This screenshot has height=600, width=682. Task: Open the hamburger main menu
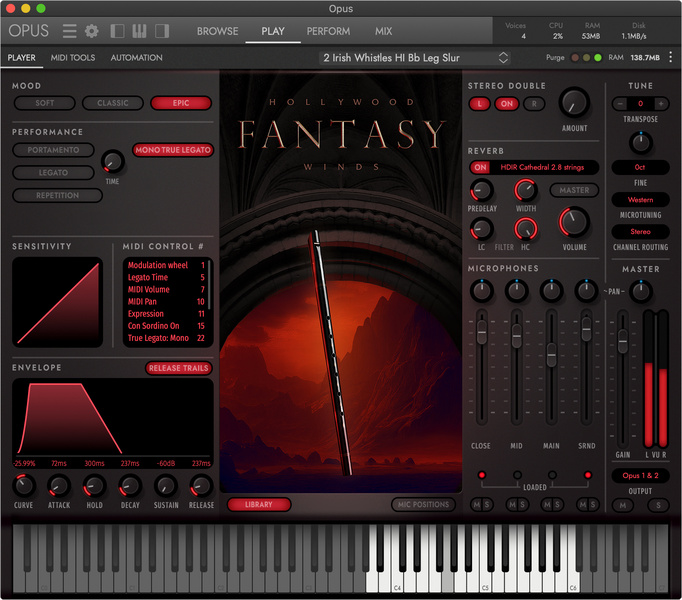(69, 31)
